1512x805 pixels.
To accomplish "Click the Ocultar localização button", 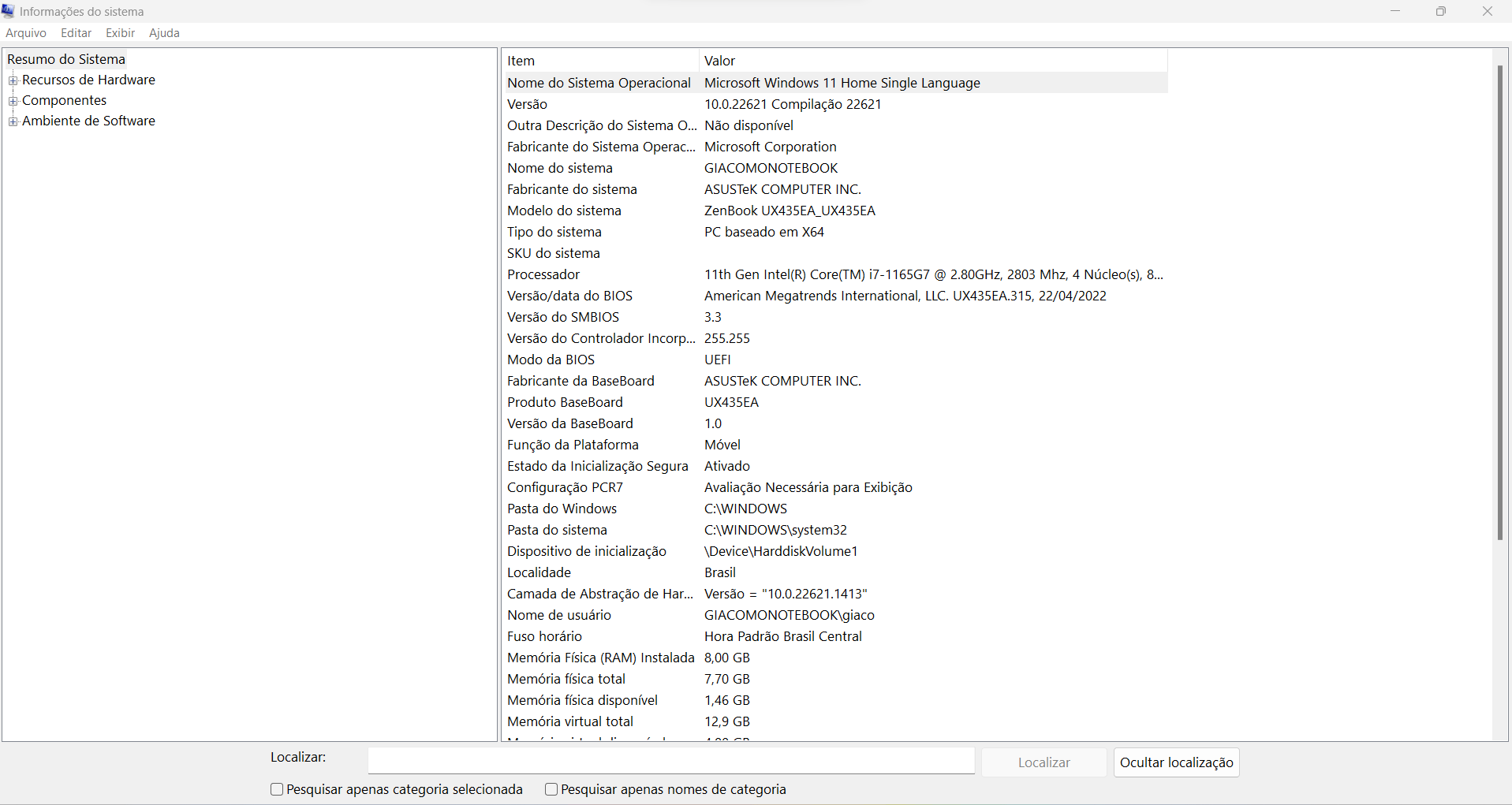I will click(1176, 762).
